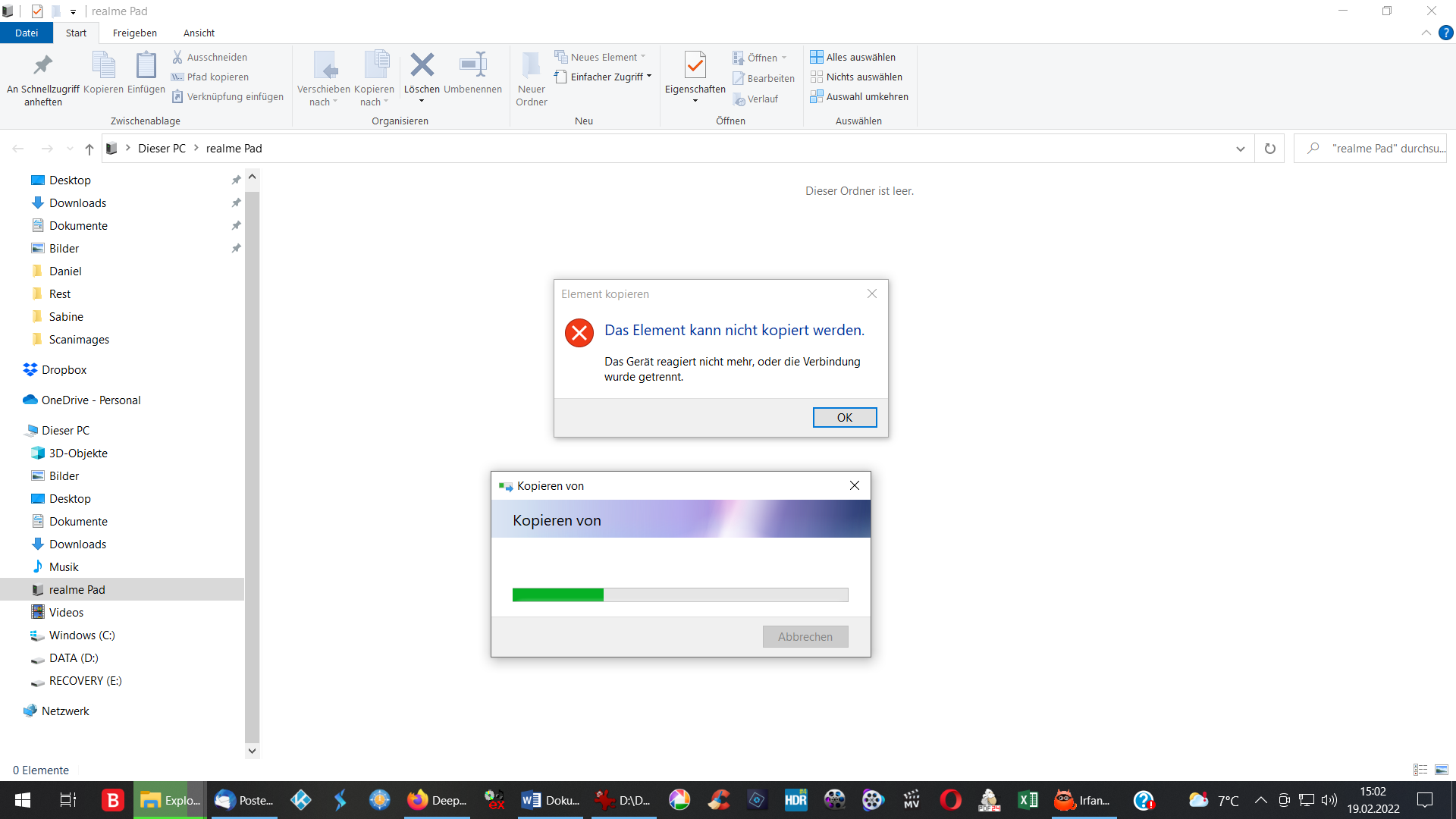Viewport: 1456px width, 819px height.
Task: Open the Datei menu tab
Action: [x=27, y=33]
